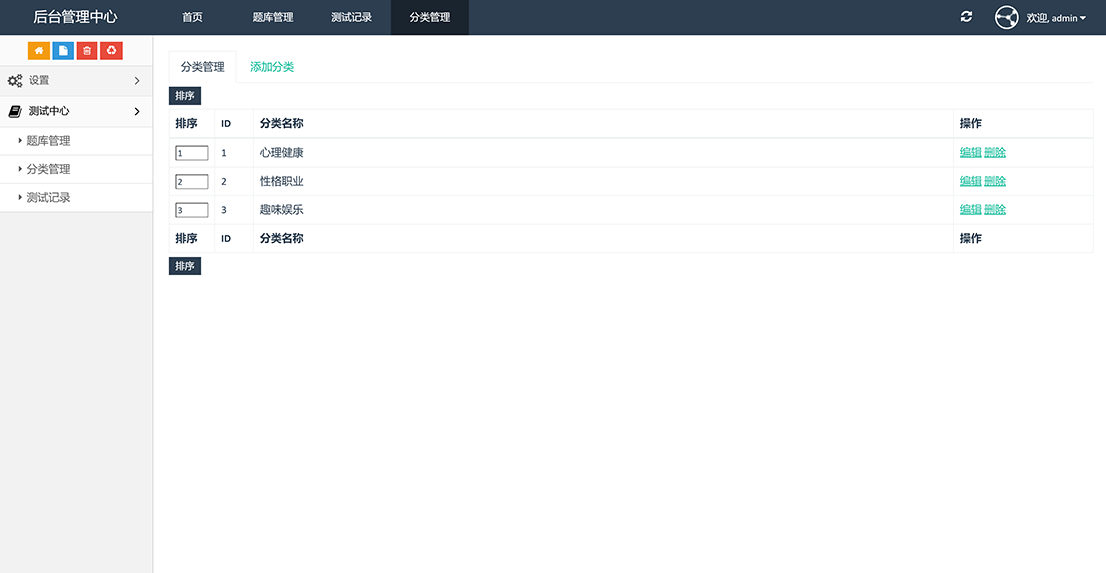This screenshot has height=573, width=1106.
Task: Click the book icon beside 测试中心
Action: (15, 111)
